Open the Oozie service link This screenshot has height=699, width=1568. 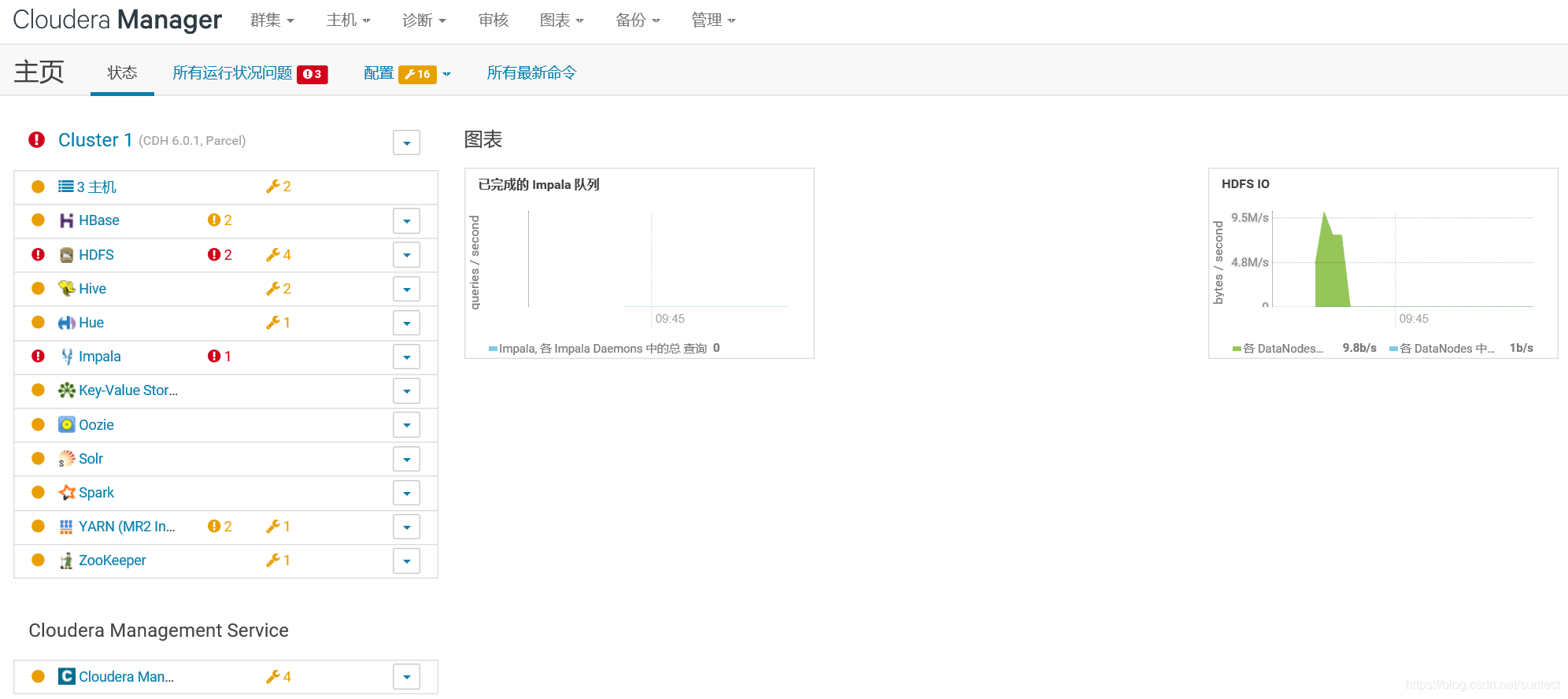[96, 425]
